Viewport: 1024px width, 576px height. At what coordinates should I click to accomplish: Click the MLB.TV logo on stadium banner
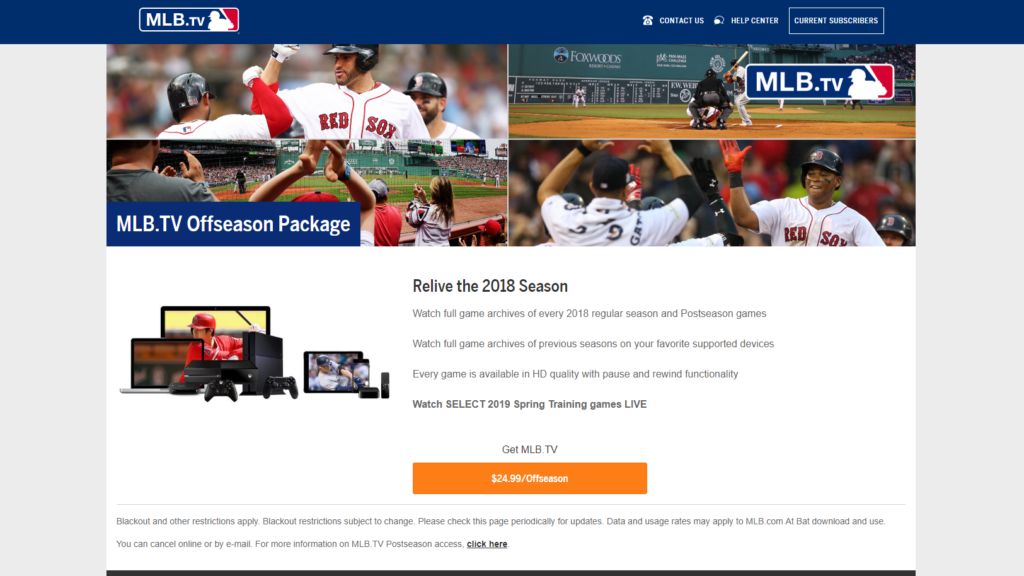tap(820, 82)
